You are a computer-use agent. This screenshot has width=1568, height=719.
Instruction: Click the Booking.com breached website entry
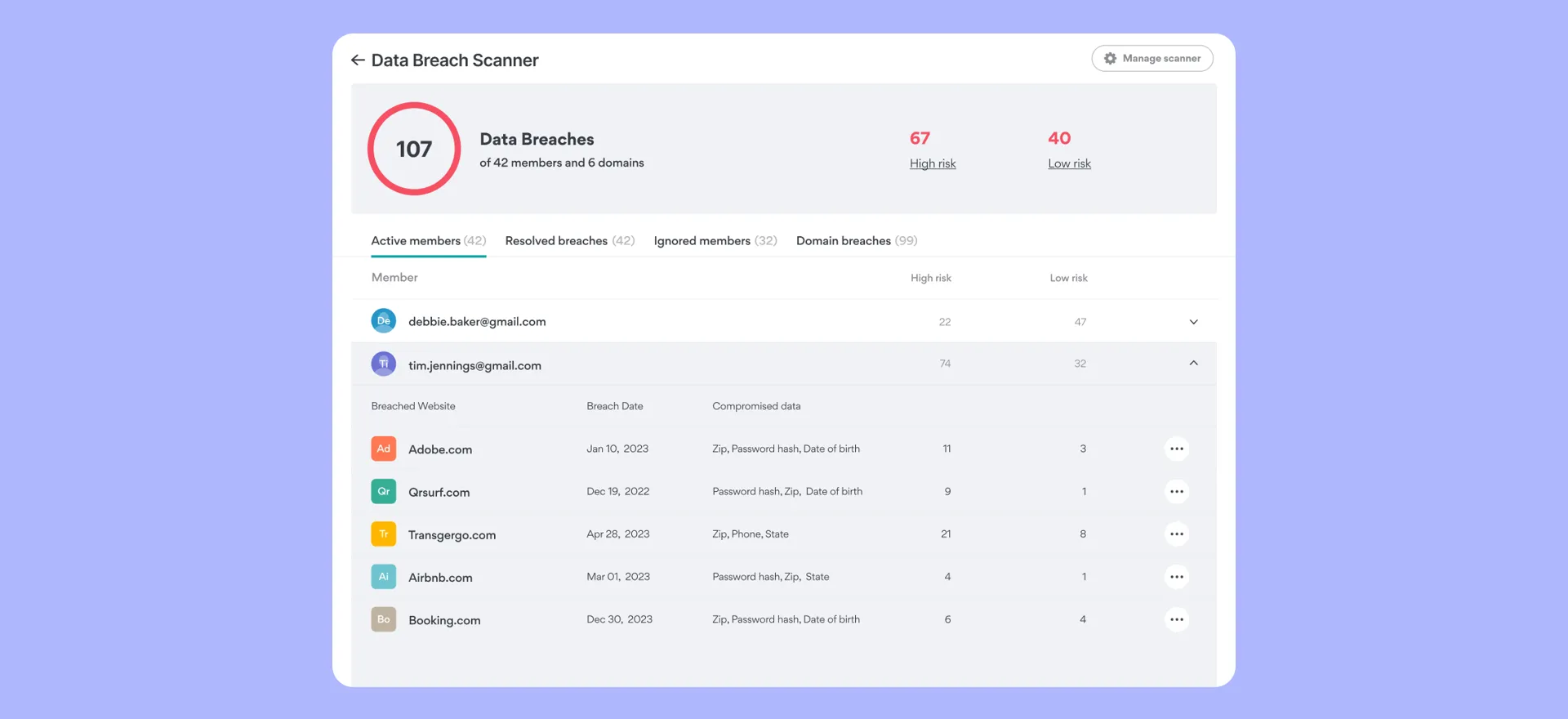(x=444, y=620)
